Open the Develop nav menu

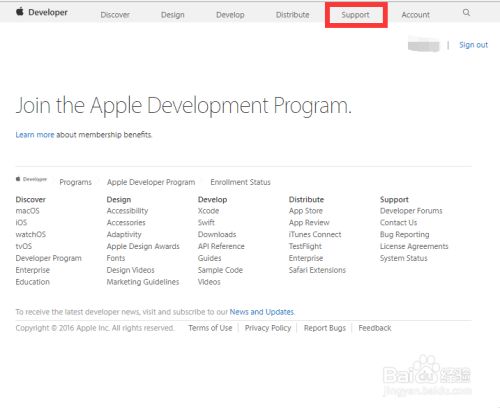230,15
